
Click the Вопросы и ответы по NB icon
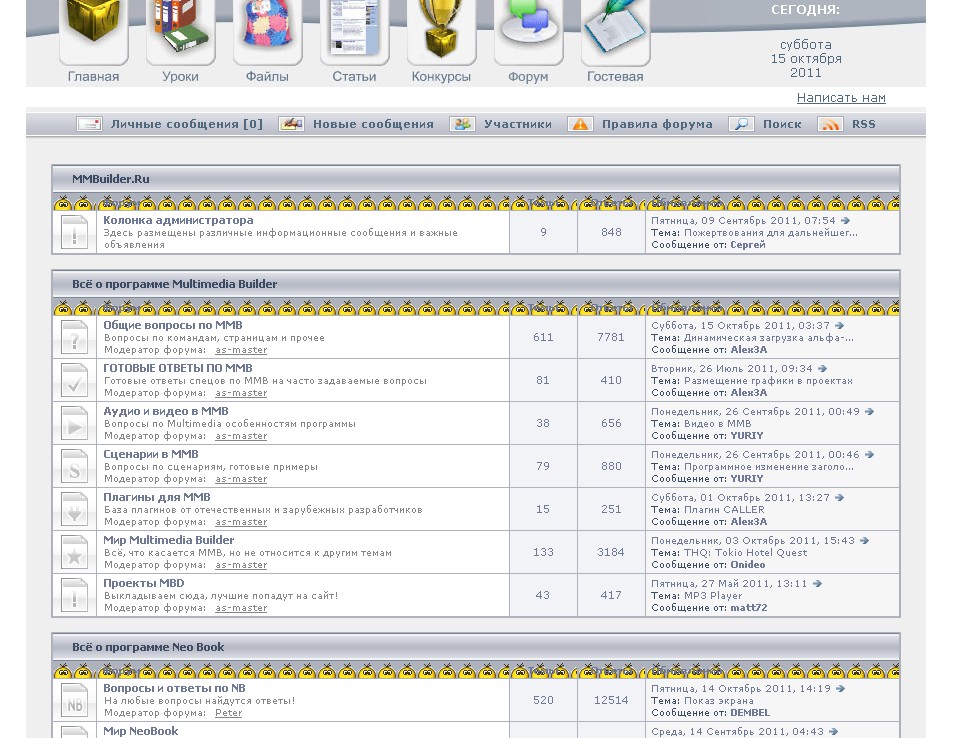click(75, 700)
